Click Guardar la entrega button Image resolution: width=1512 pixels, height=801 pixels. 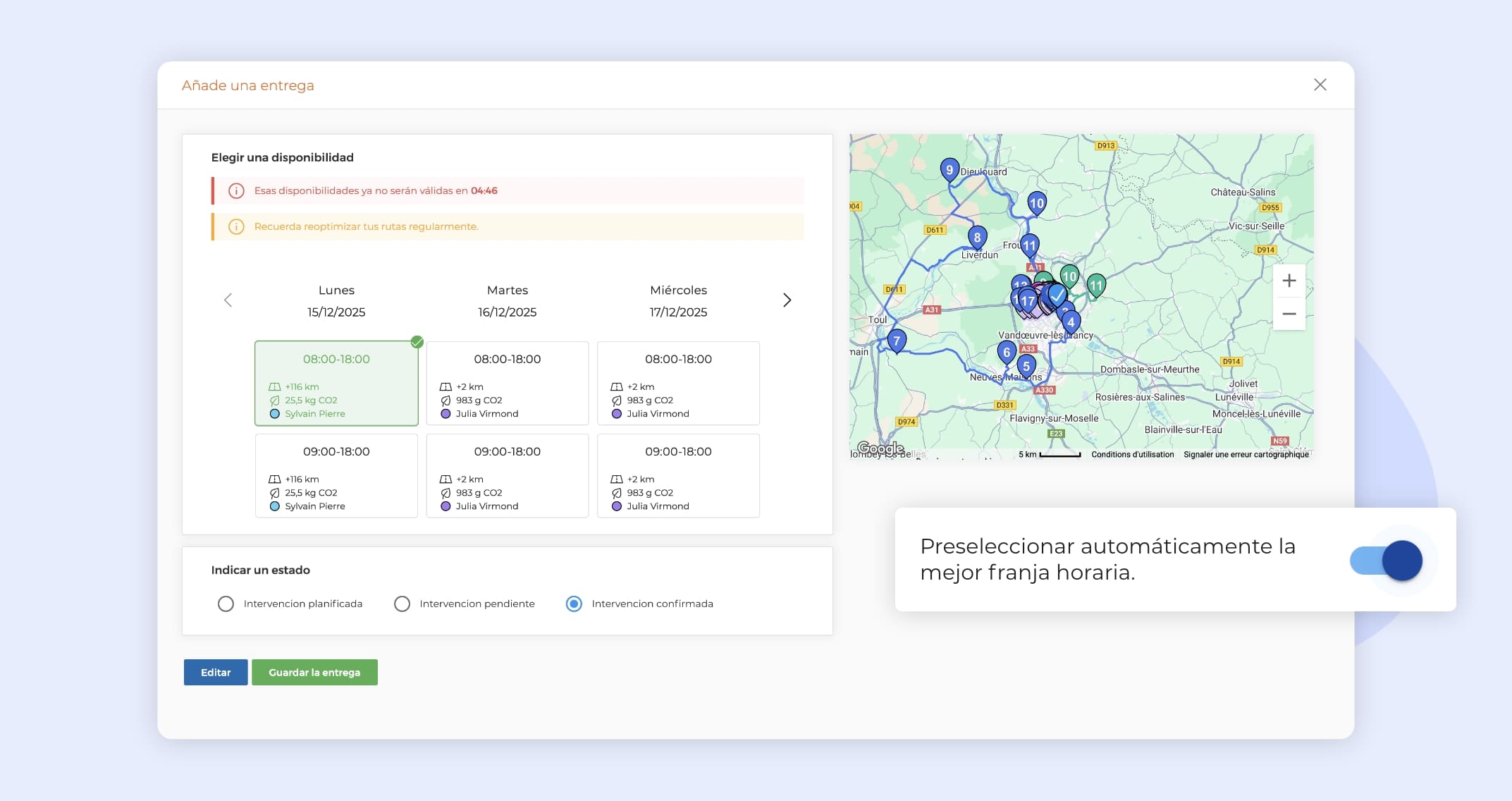click(314, 673)
